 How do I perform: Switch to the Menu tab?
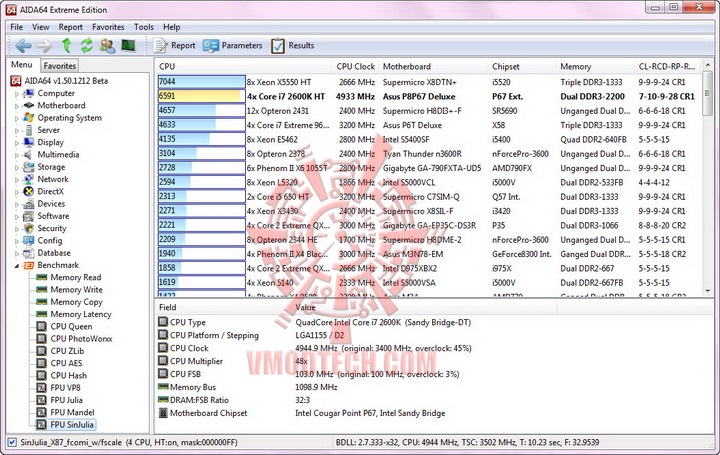pos(22,65)
